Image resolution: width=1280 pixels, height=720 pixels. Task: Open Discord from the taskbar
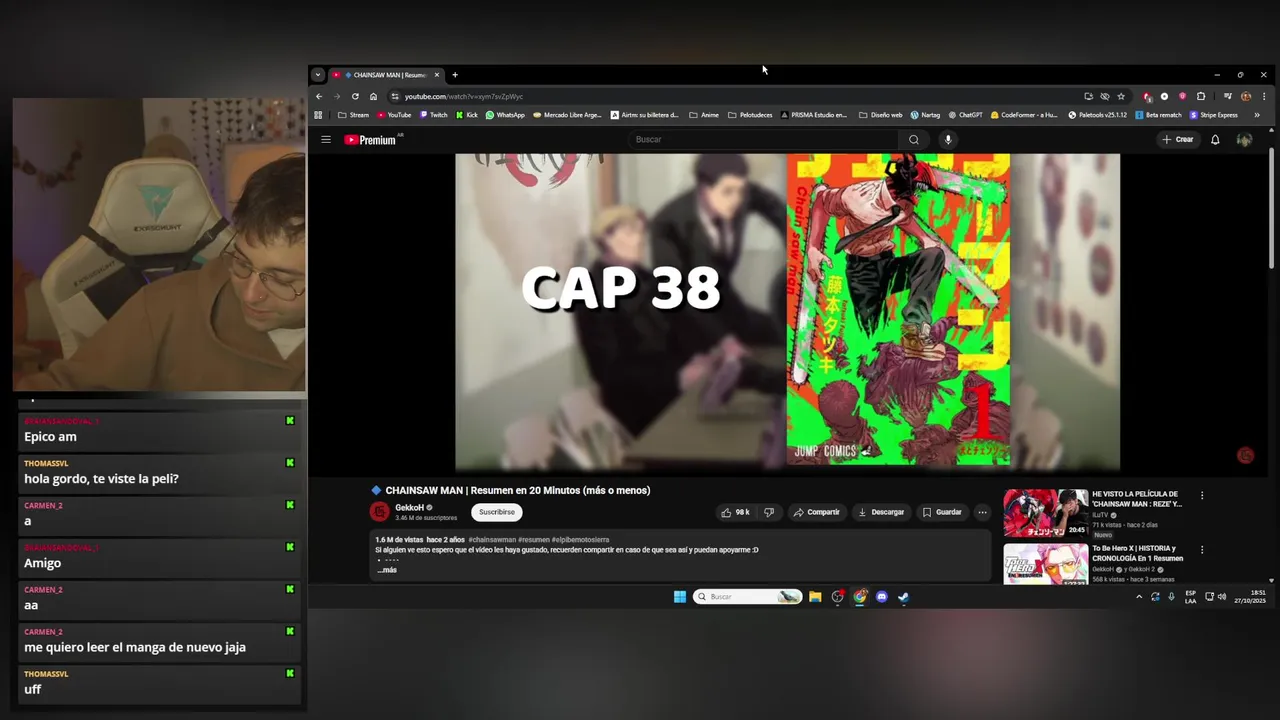[x=881, y=597]
